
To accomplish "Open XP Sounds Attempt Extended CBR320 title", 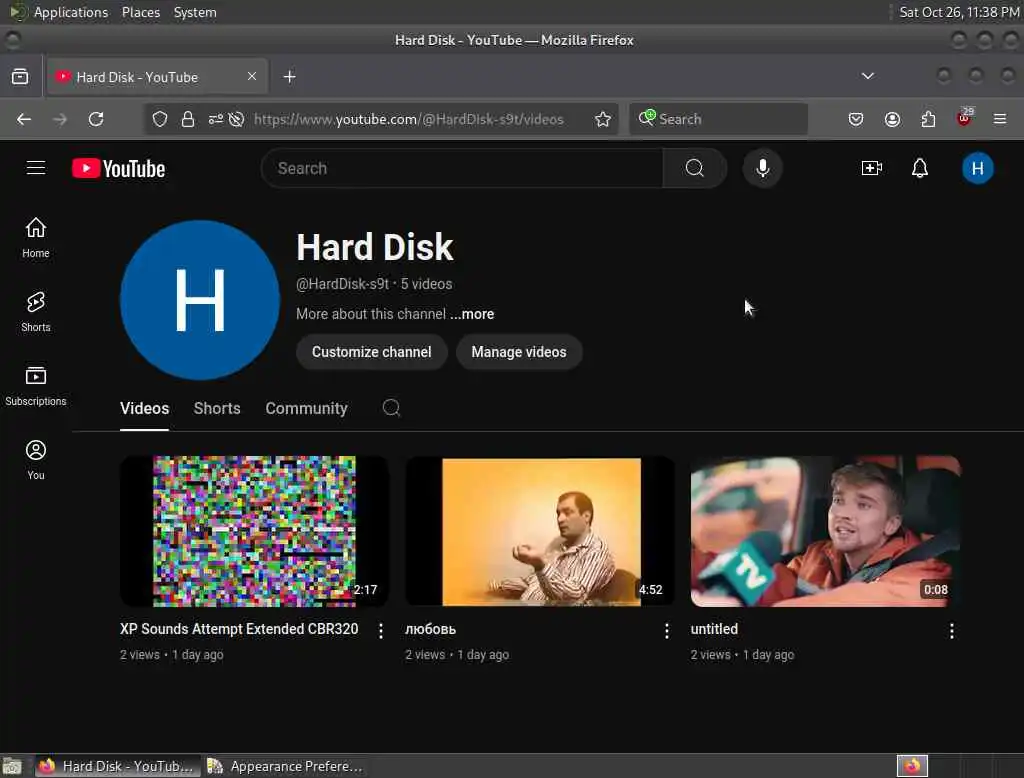I will [x=239, y=629].
